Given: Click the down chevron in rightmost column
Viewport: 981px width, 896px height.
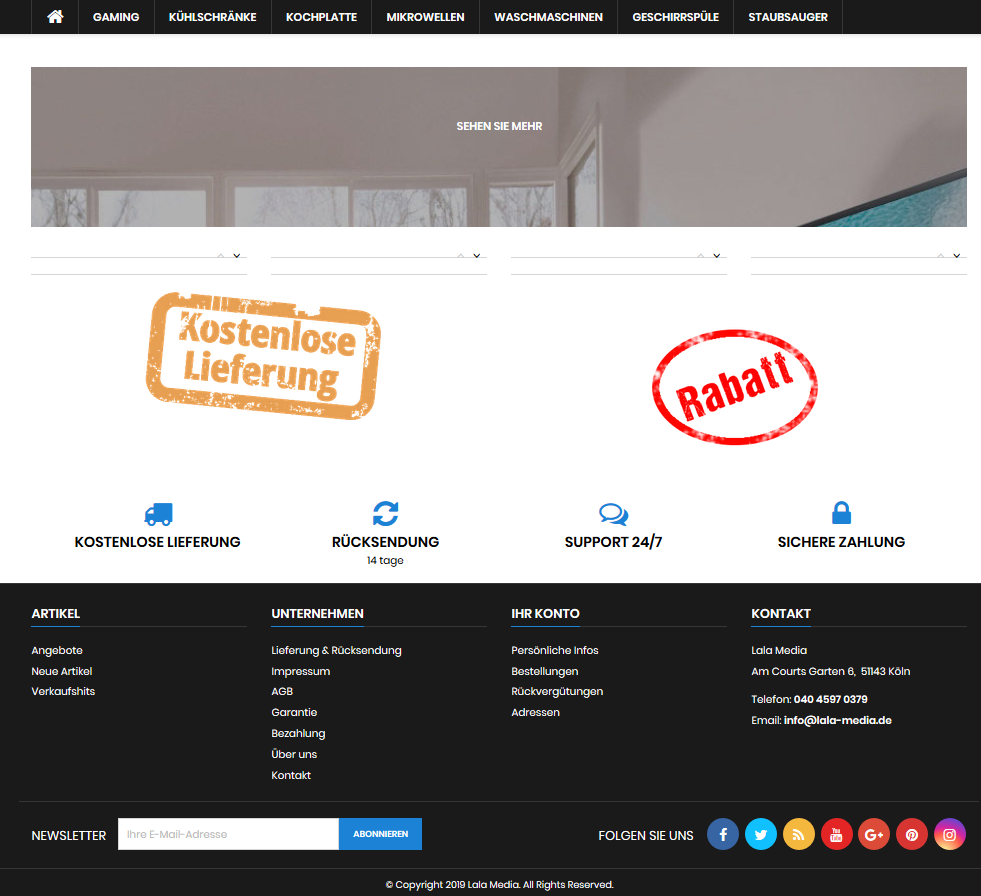Looking at the screenshot, I should click(957, 256).
